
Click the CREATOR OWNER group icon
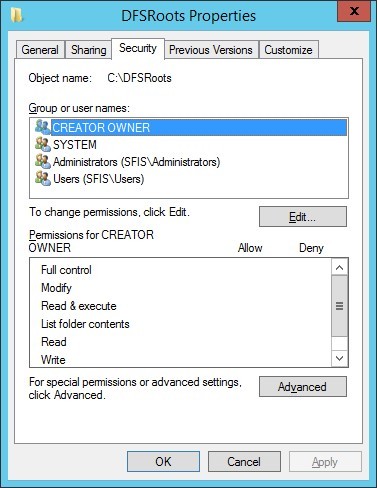pyautogui.click(x=43, y=127)
